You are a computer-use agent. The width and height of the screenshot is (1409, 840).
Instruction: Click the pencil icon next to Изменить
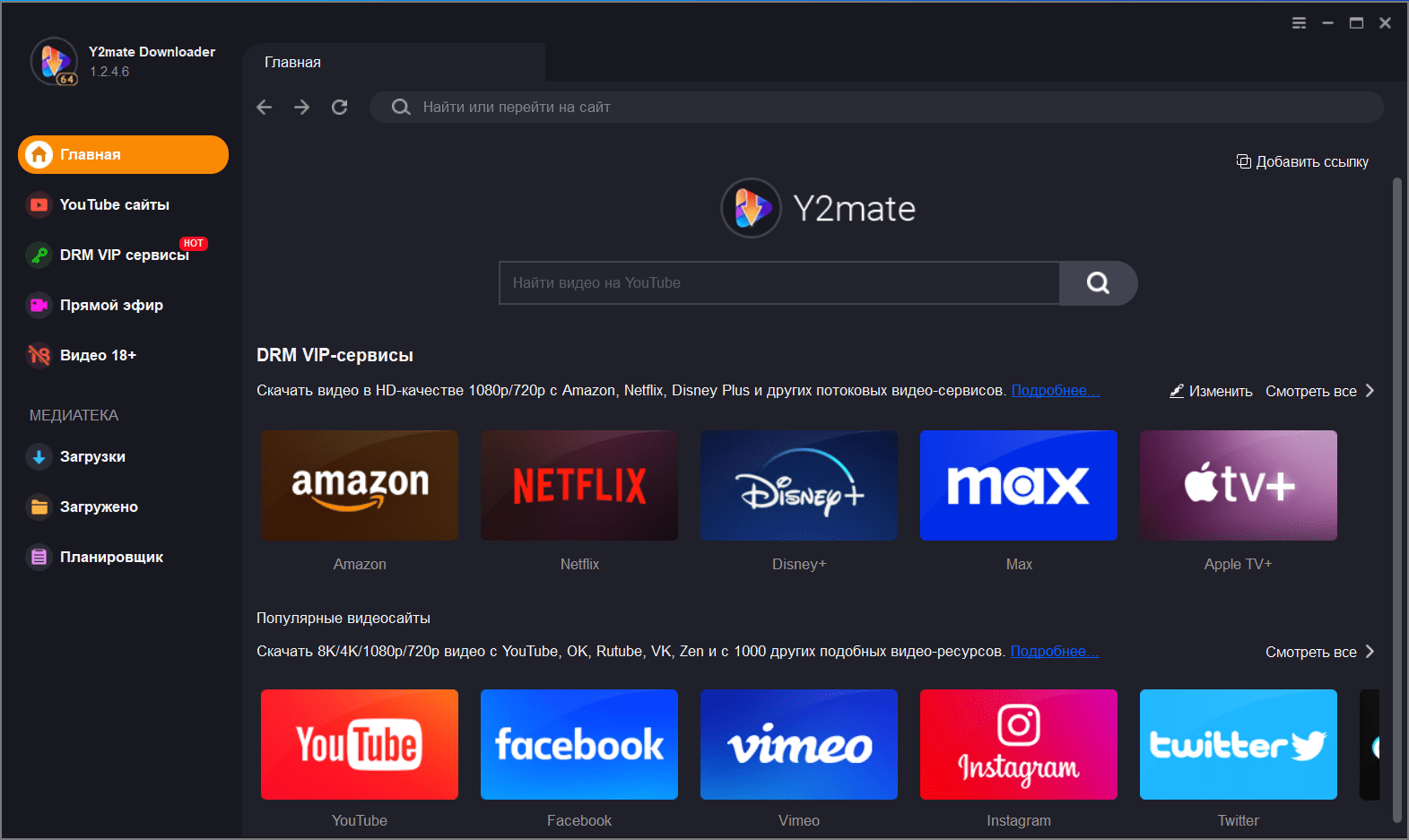tap(1177, 391)
